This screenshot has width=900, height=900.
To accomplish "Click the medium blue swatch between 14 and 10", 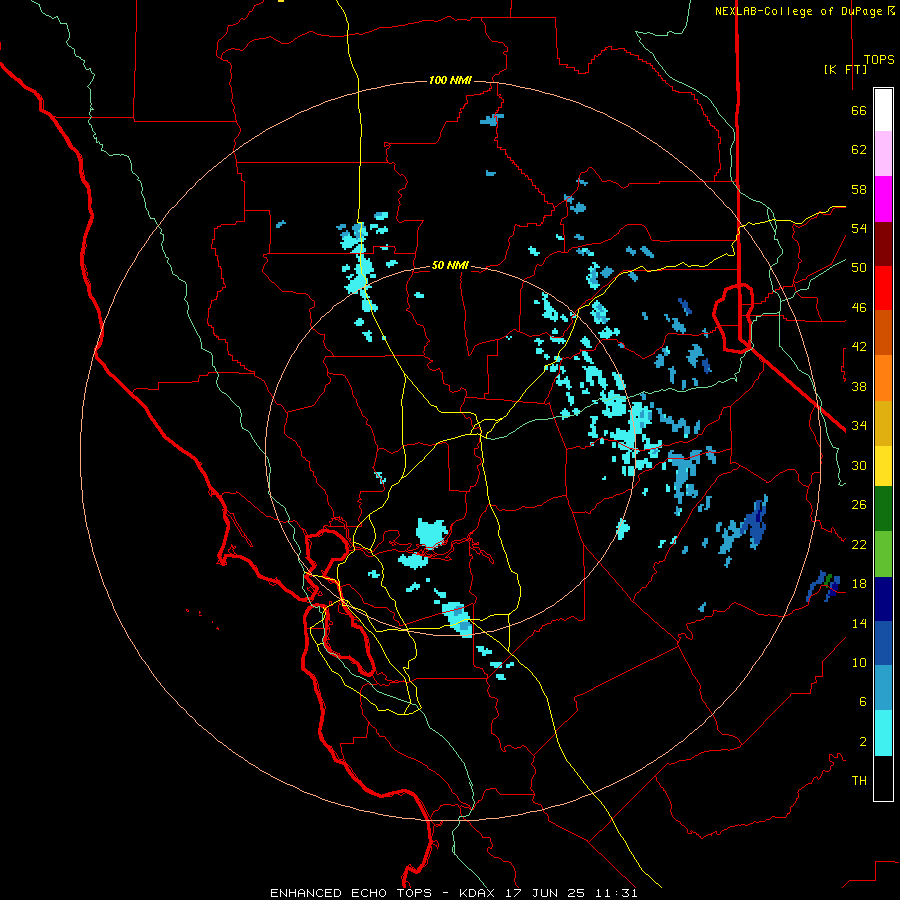I will pos(883,643).
